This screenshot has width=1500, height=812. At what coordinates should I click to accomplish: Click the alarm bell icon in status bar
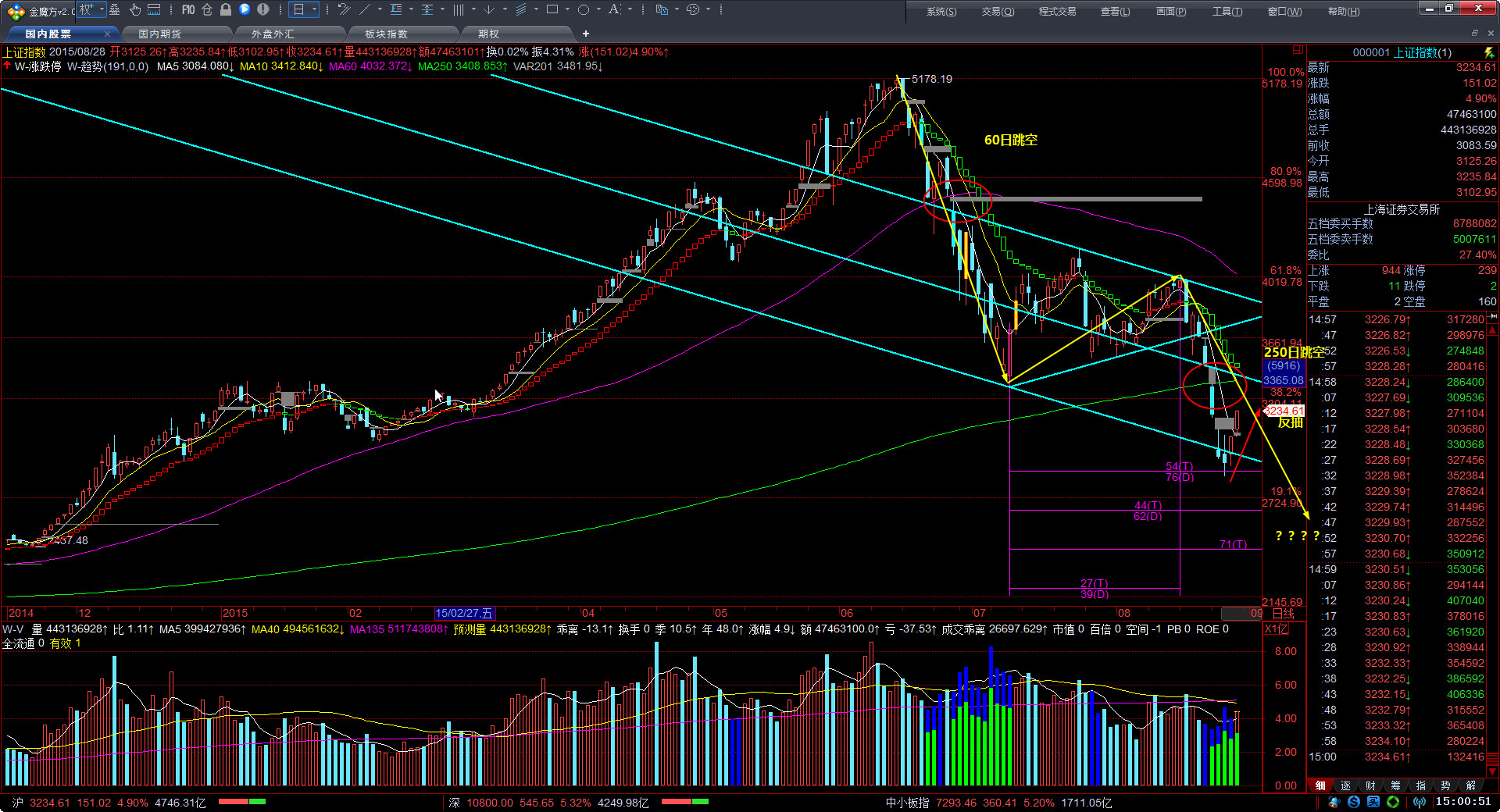tap(1335, 802)
